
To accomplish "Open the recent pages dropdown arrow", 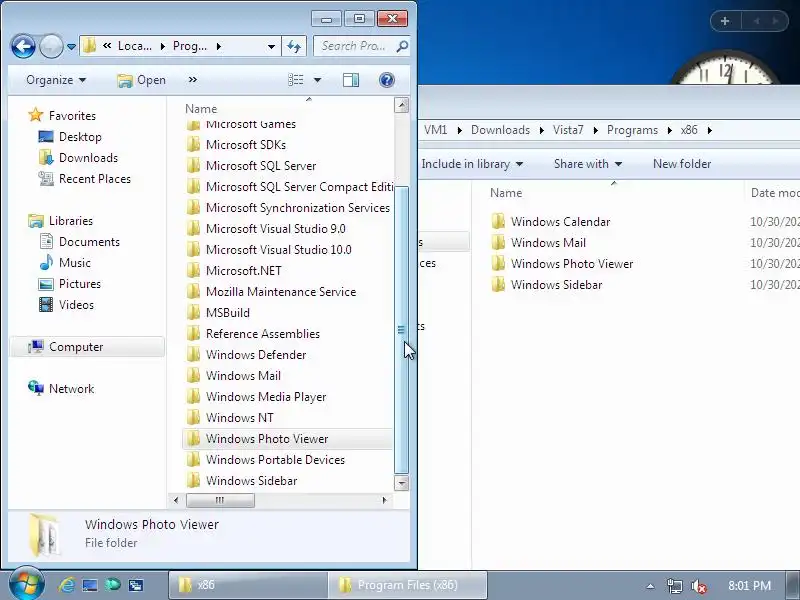I will (x=71, y=47).
